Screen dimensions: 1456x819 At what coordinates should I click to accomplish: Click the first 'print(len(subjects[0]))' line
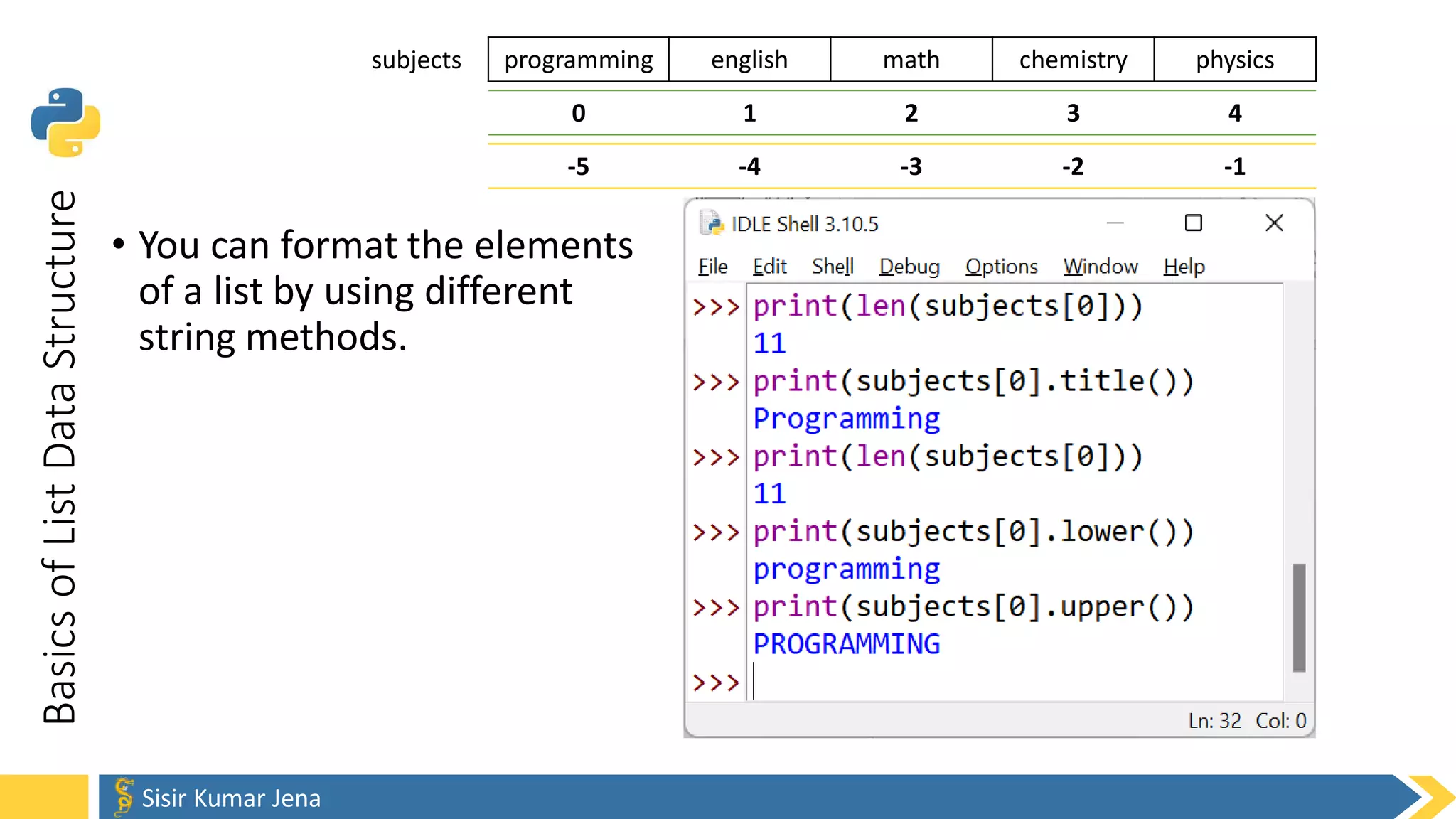(x=948, y=306)
